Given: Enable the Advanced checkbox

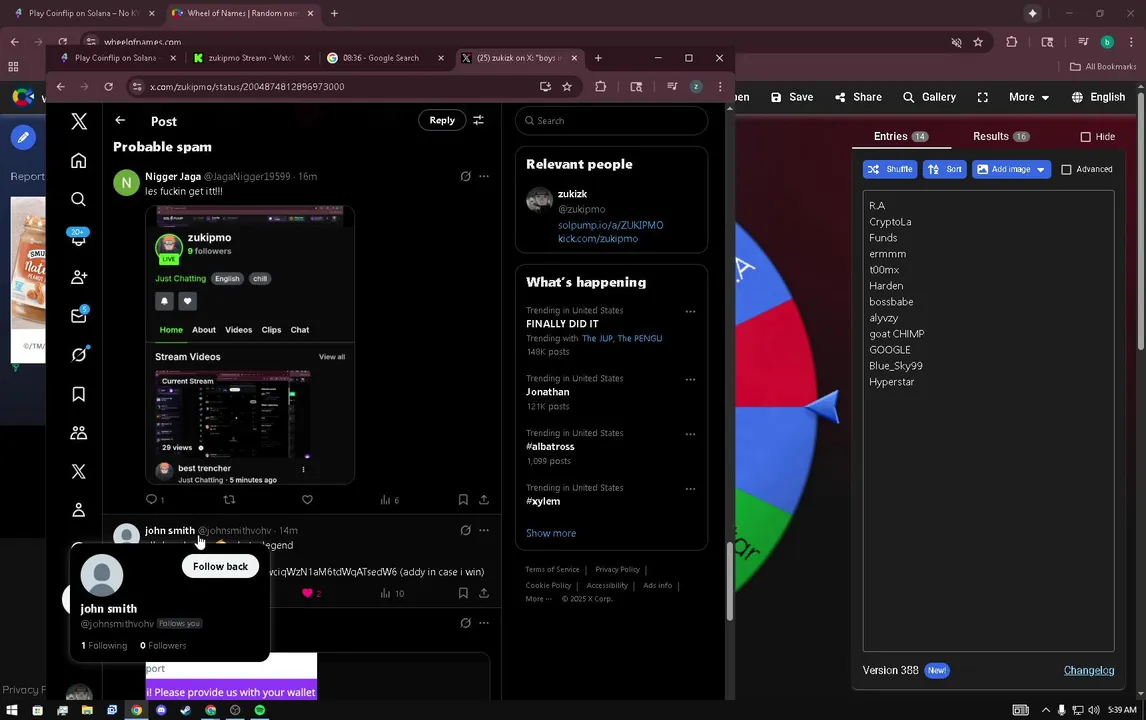Looking at the screenshot, I should [x=1066, y=170].
